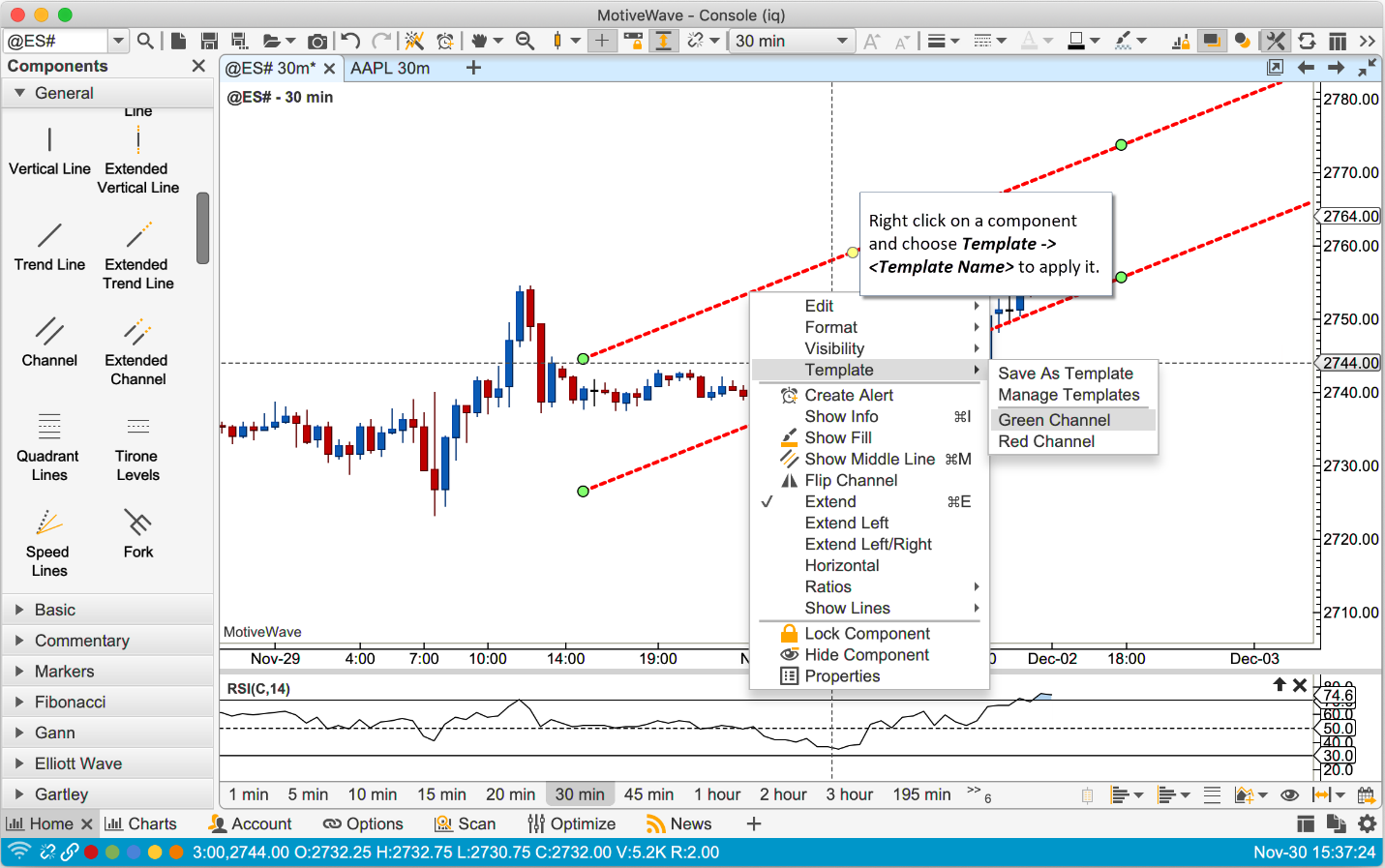The height and width of the screenshot is (868, 1385).
Task: Expand the Fibonacci components section
Action: [x=70, y=702]
